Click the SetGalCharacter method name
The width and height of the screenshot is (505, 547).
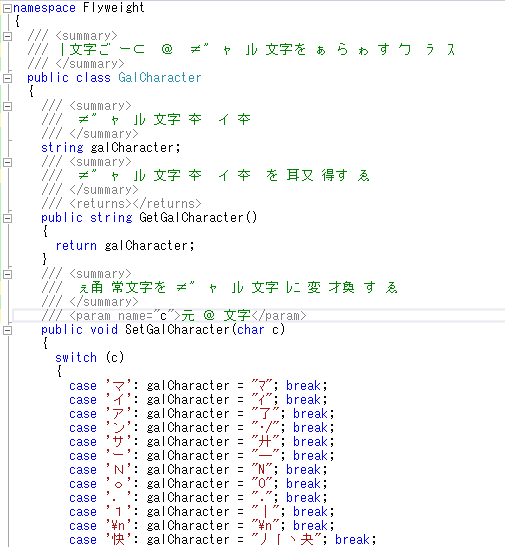pyautogui.click(x=177, y=330)
